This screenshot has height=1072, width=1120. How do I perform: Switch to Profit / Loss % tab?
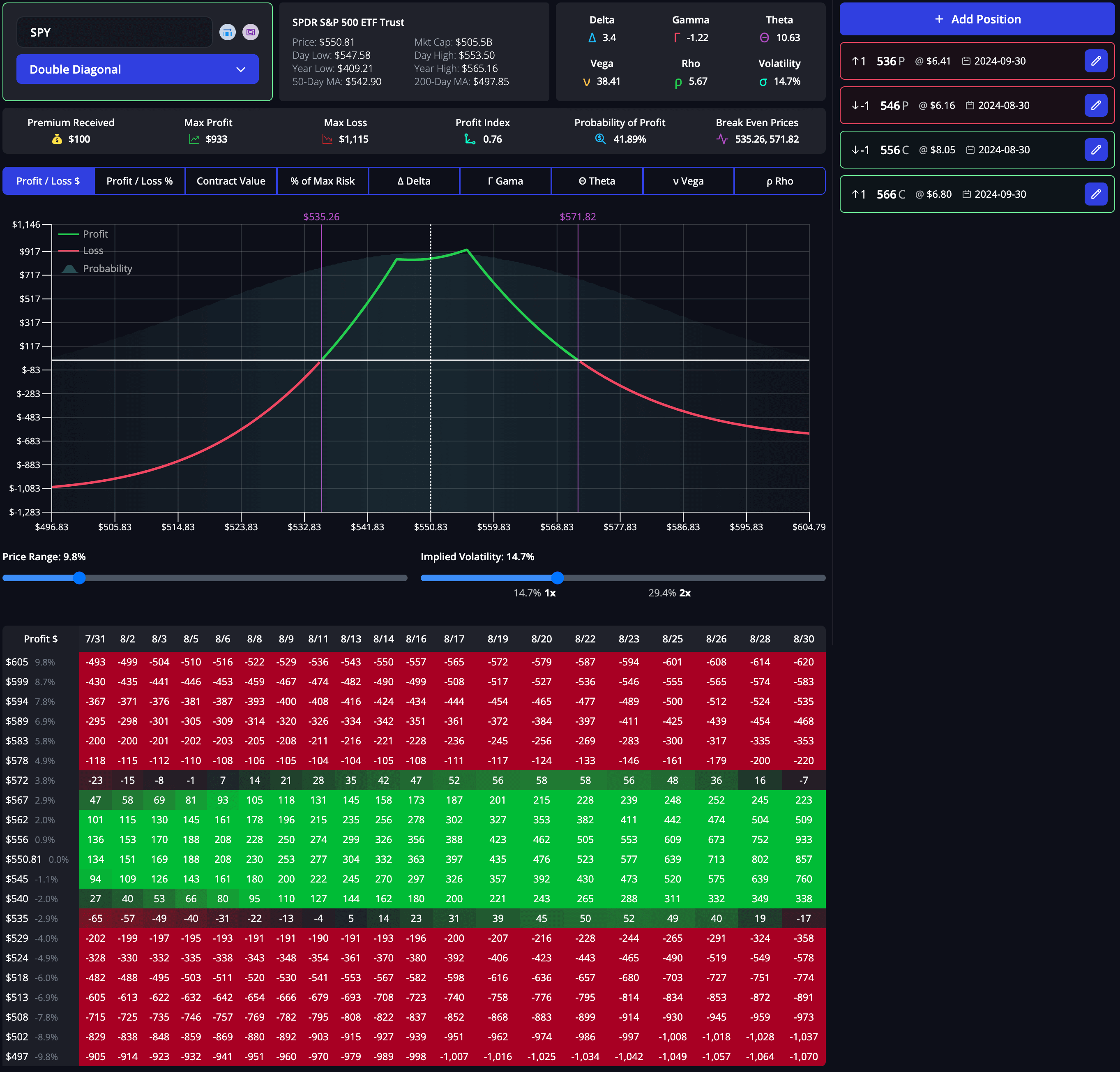139,180
